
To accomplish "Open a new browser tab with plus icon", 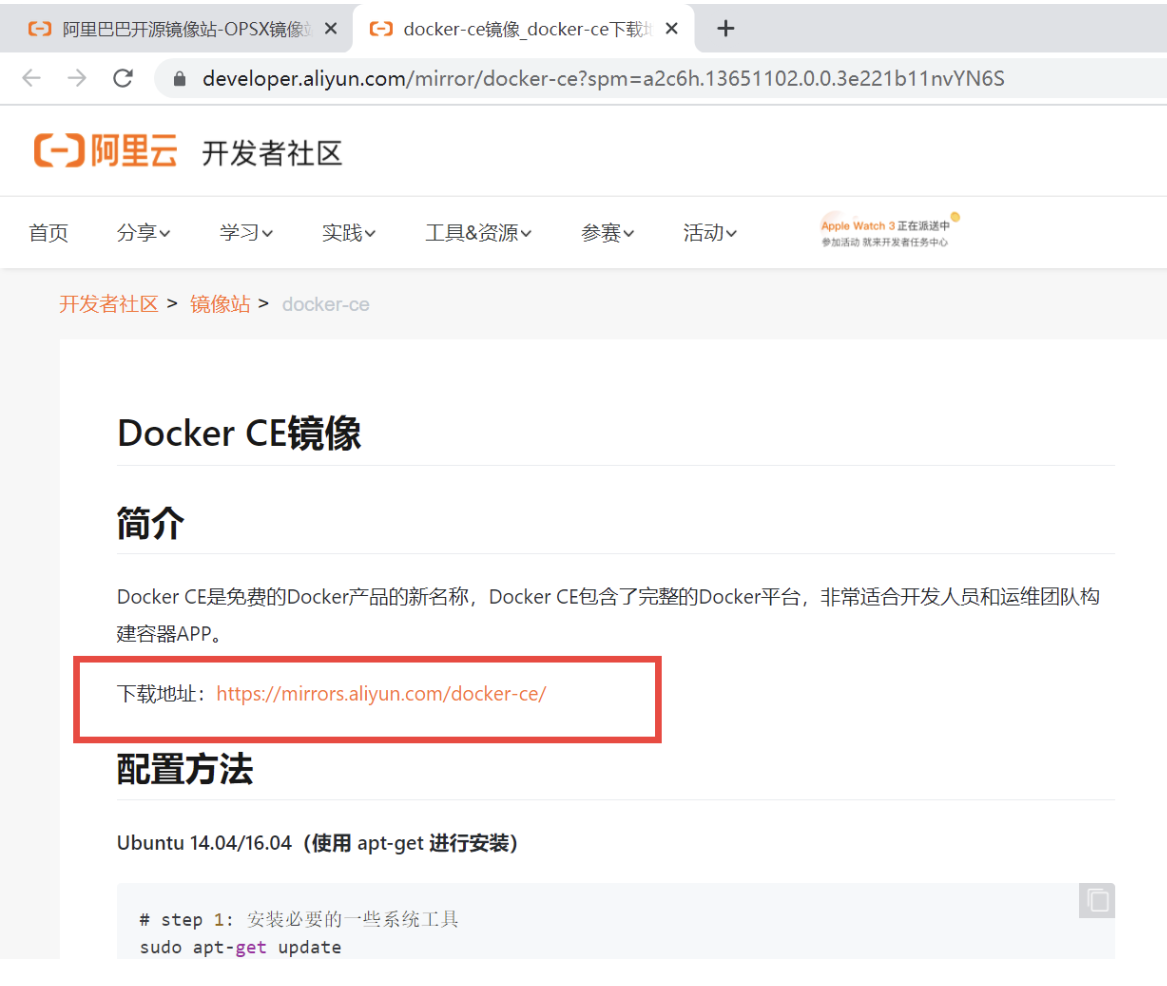I will pos(726,29).
